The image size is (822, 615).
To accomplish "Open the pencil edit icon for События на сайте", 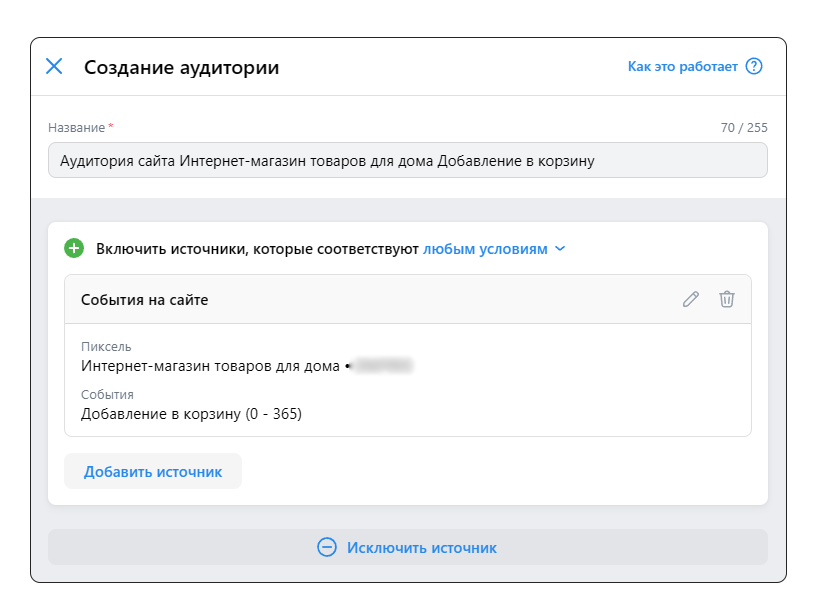I will tap(692, 299).
